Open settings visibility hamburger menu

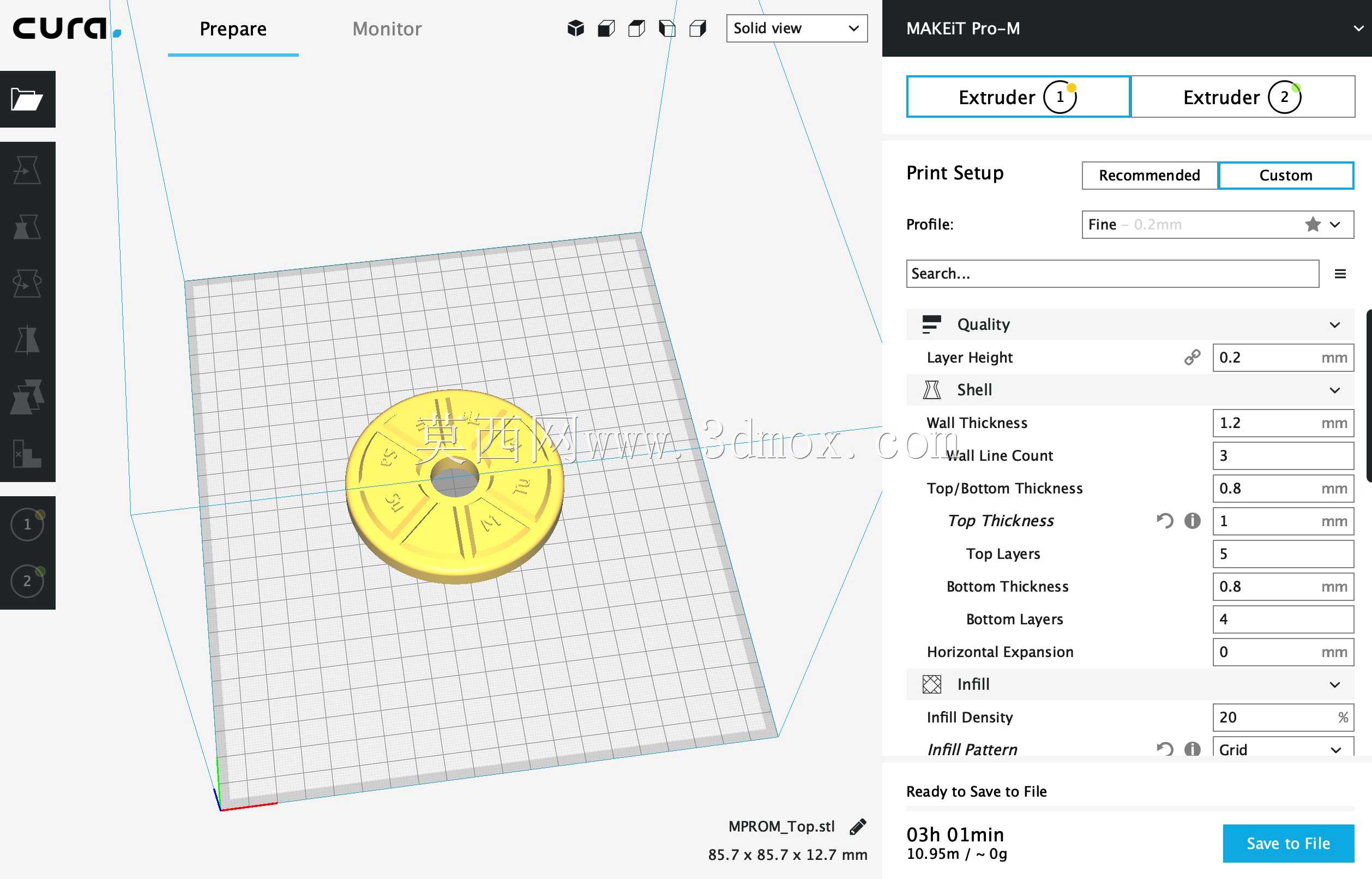tap(1340, 274)
